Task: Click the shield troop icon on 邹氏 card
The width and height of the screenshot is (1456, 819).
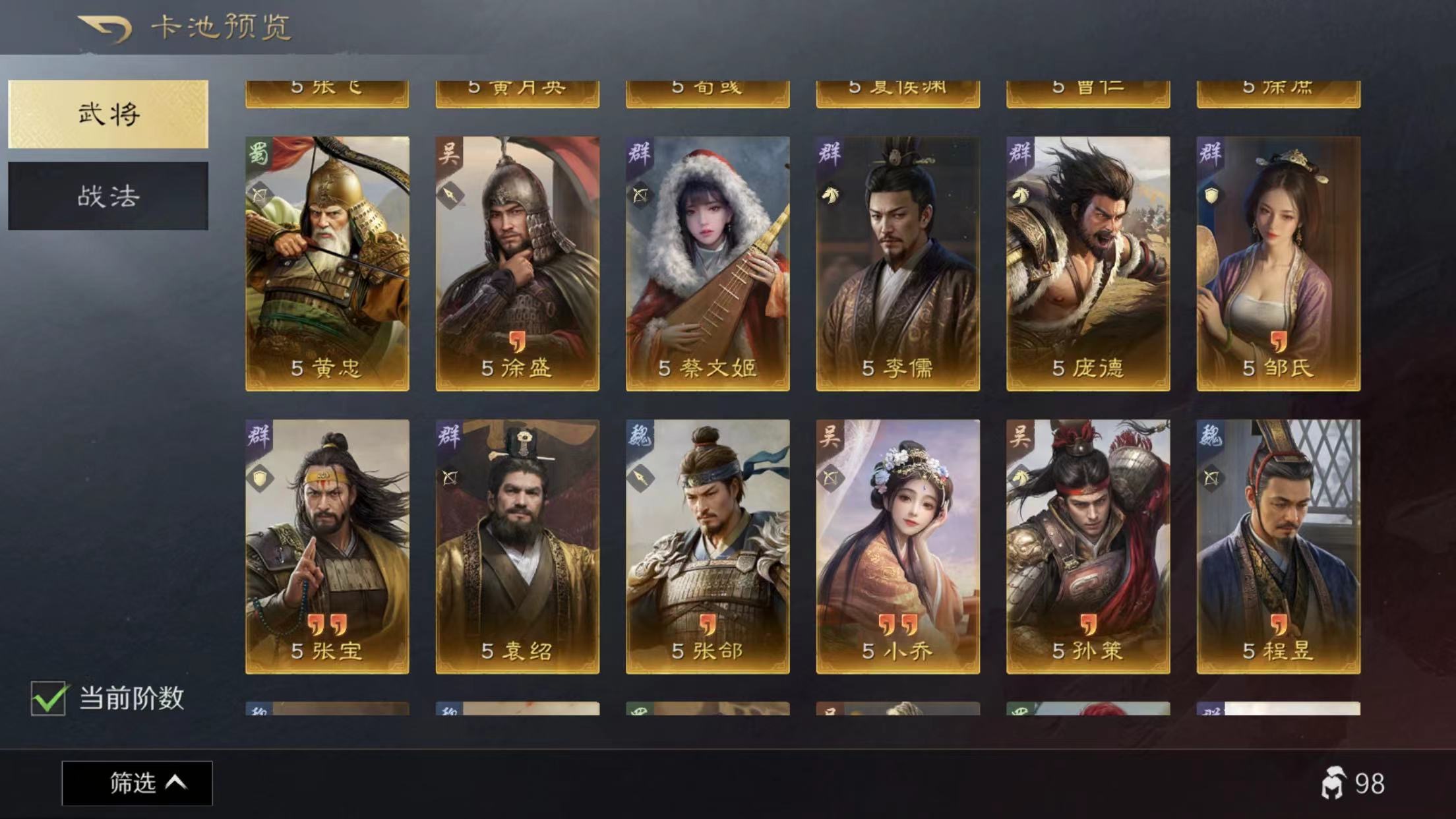Action: point(1211,195)
